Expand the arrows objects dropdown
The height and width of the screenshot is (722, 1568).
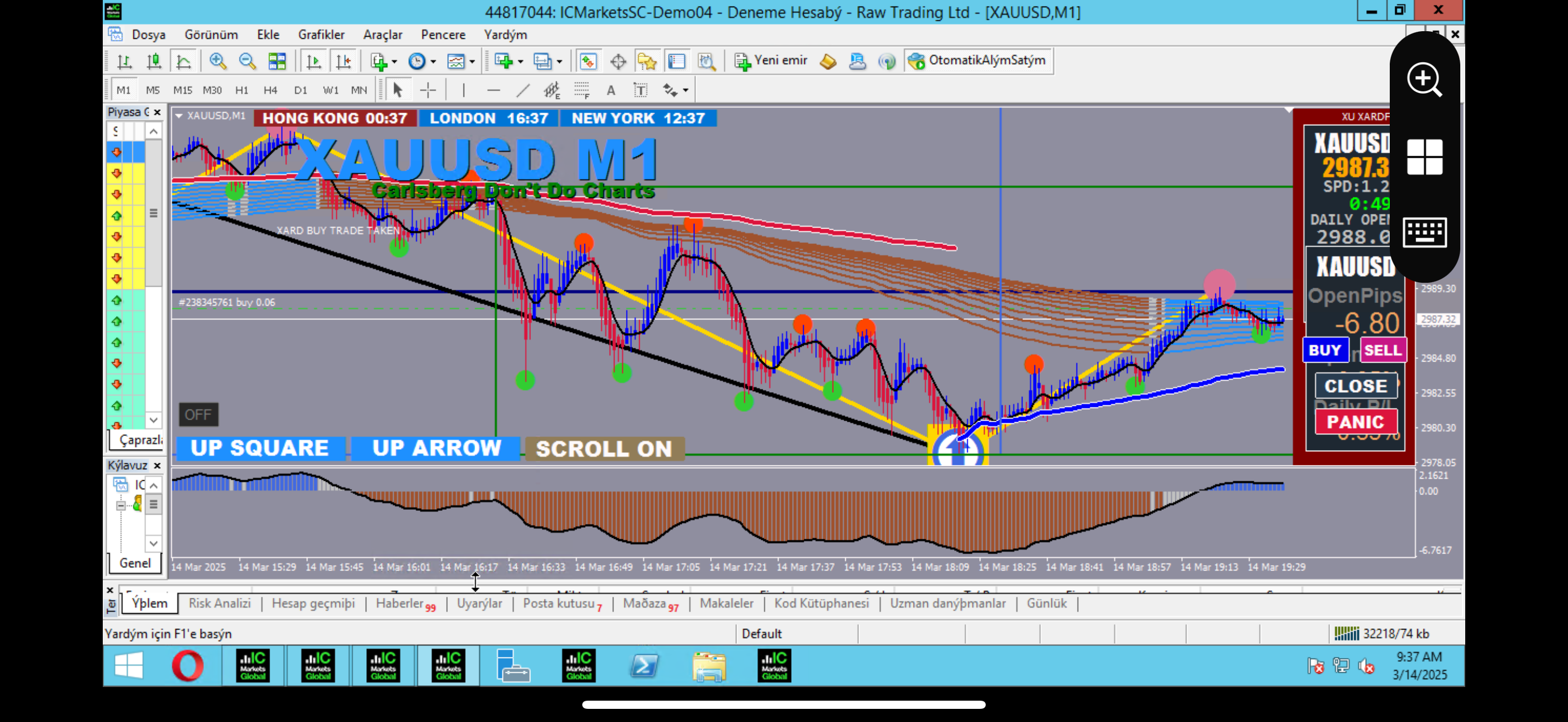pyautogui.click(x=686, y=91)
